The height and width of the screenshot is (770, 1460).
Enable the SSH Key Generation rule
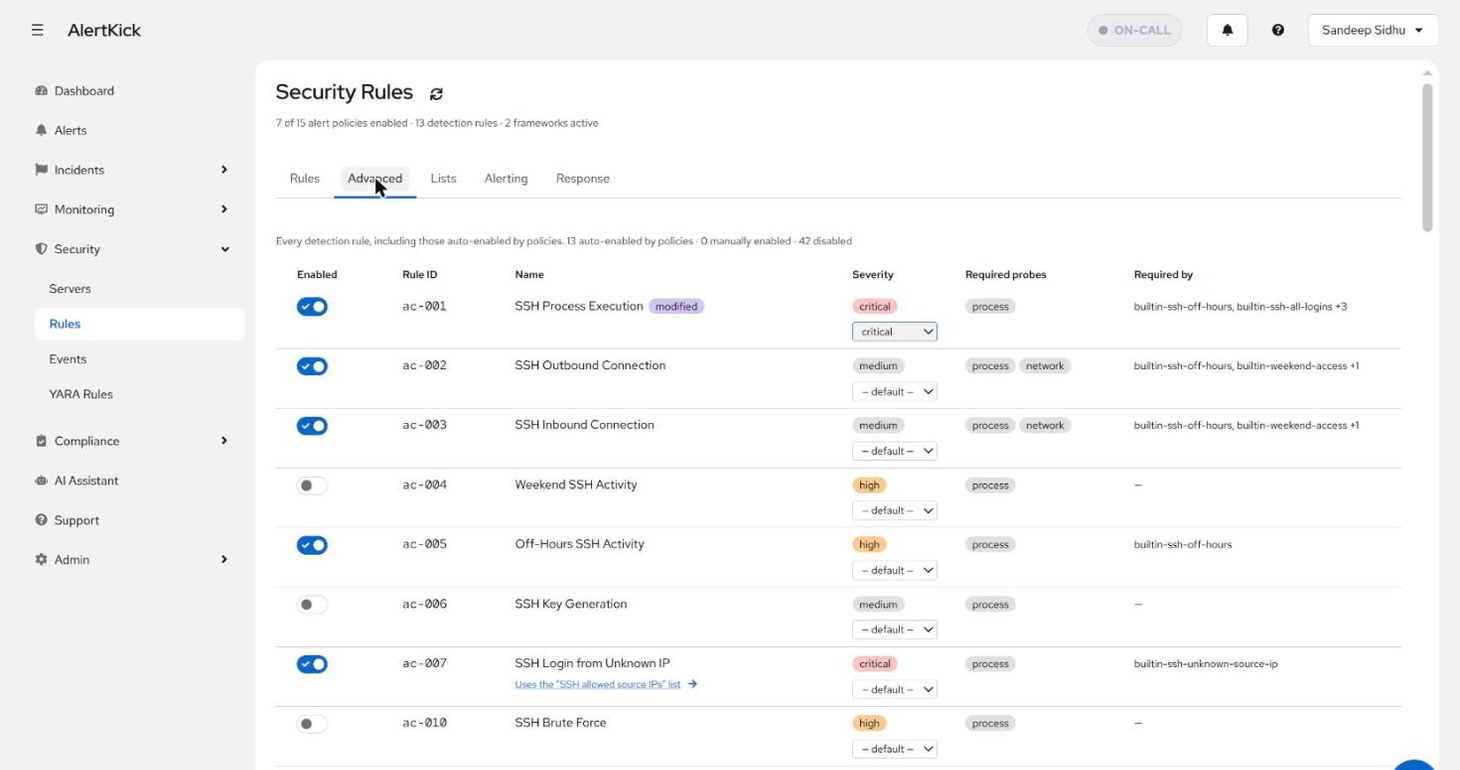coord(312,604)
